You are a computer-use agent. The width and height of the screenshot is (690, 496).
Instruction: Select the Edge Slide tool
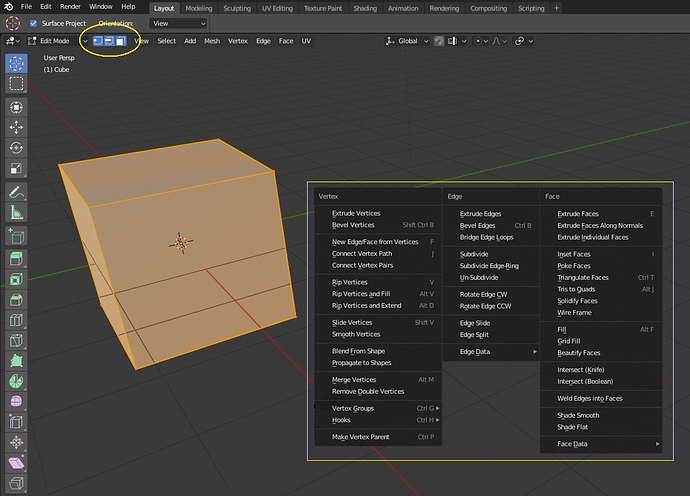pyautogui.click(x=16, y=422)
